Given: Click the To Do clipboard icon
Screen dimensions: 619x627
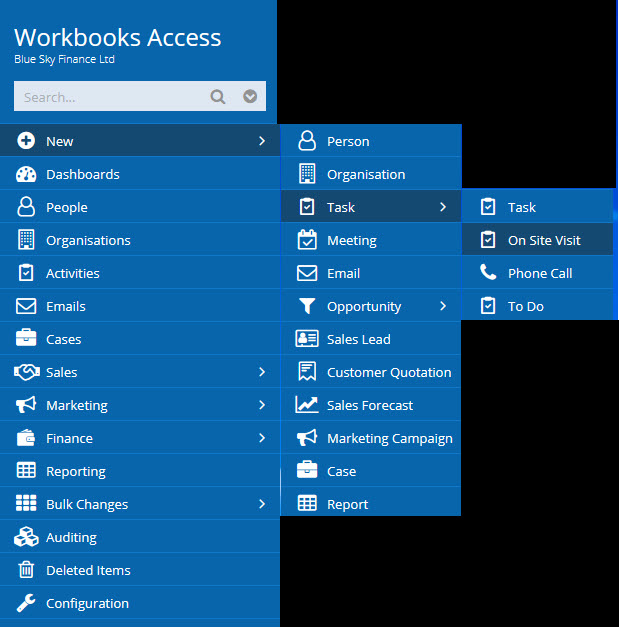Looking at the screenshot, I should (488, 306).
